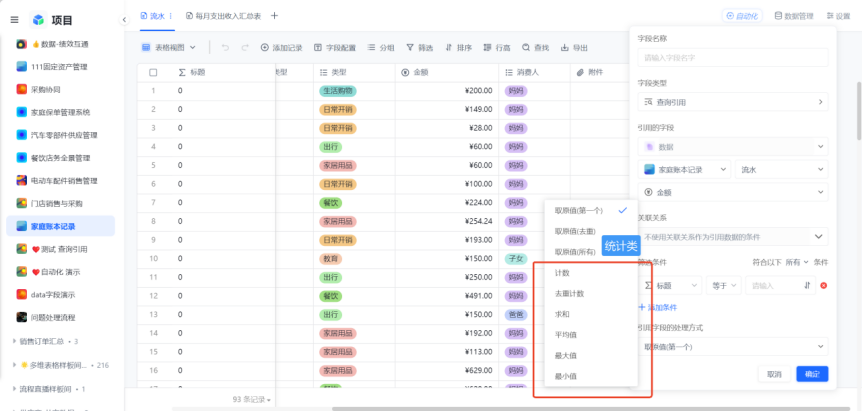Click 添加记录 to add a record
This screenshot has height=411, width=862.
281,48
